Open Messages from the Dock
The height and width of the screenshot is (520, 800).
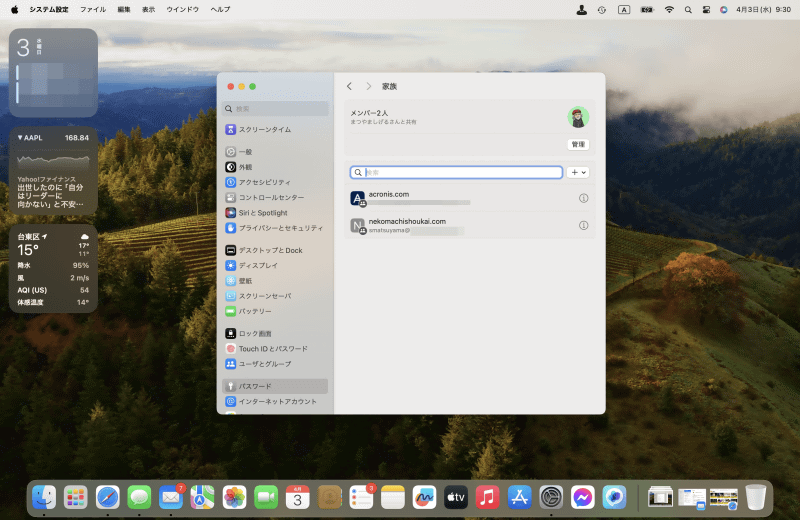coord(139,497)
